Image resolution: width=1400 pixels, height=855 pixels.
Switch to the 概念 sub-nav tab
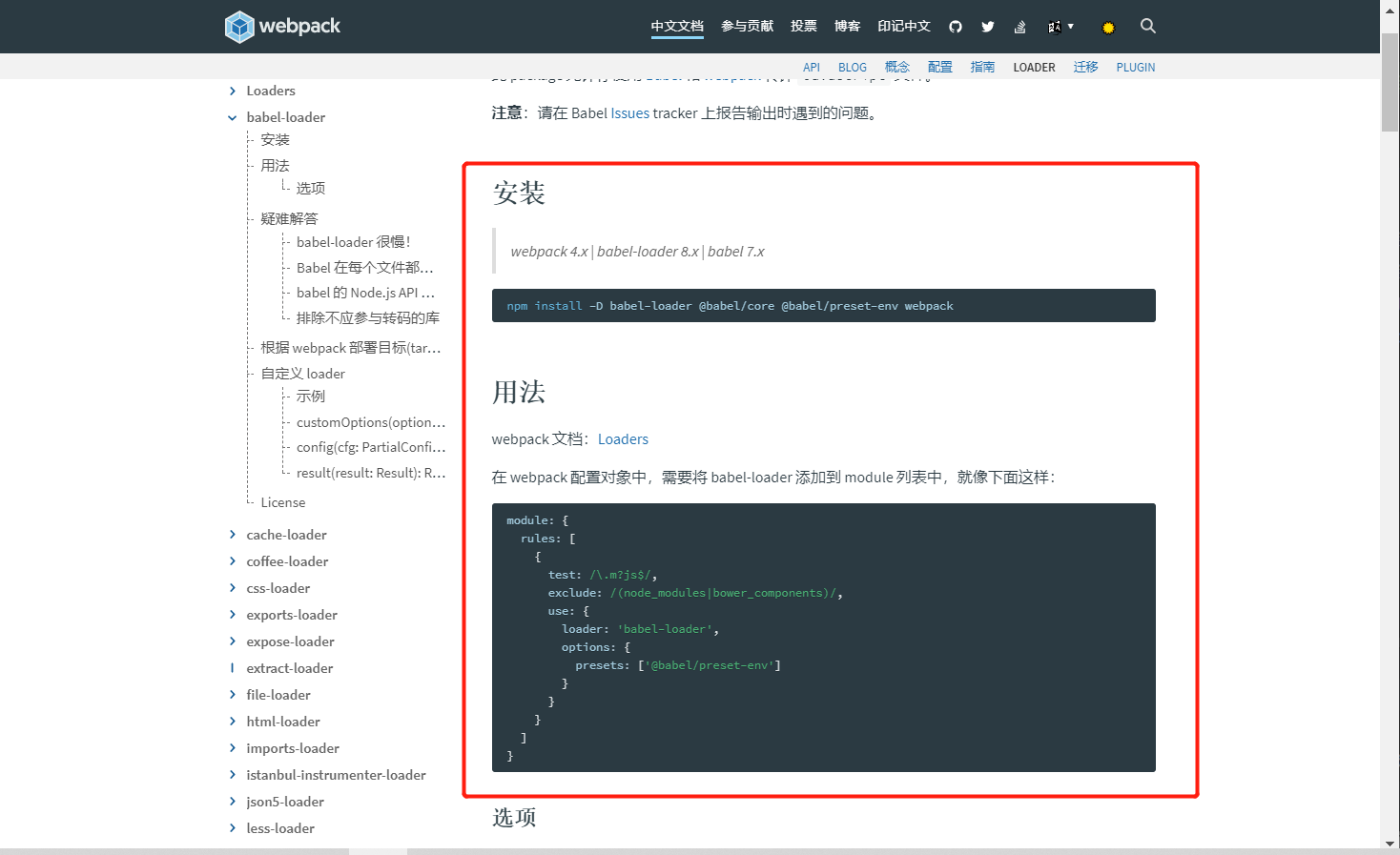tap(897, 67)
